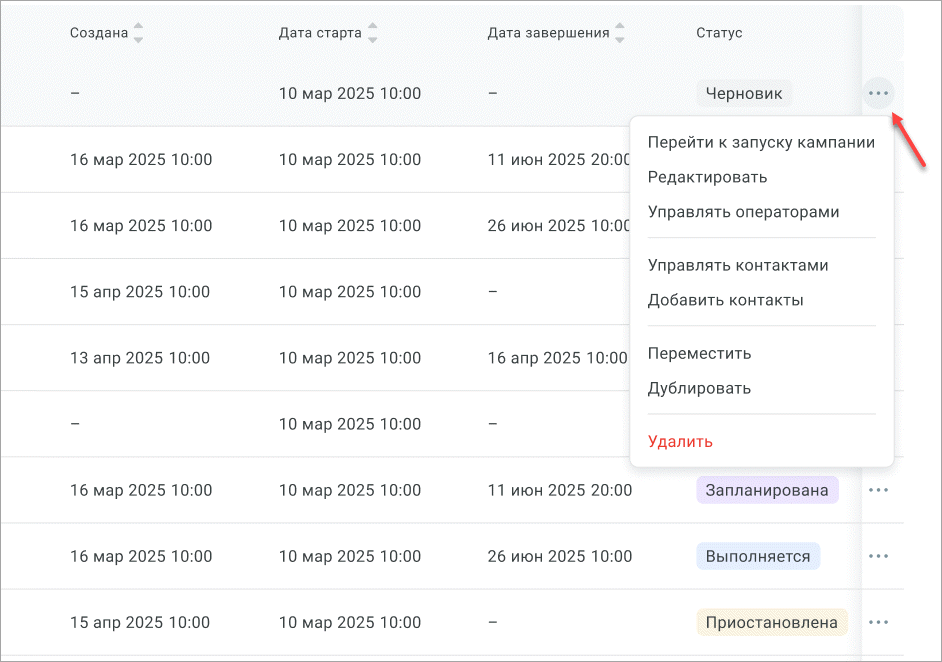Select Дублировать to copy the campaign

point(699,388)
